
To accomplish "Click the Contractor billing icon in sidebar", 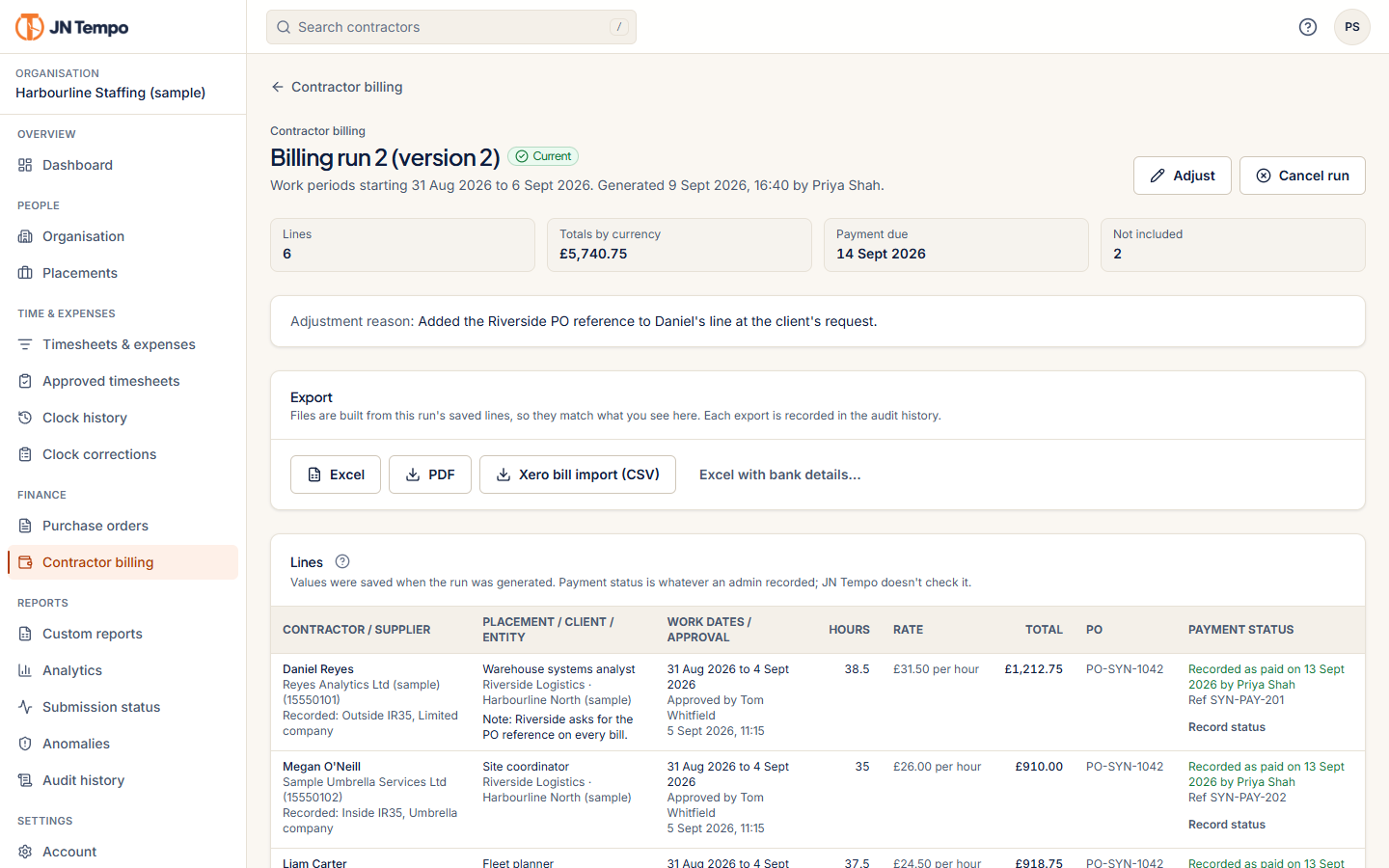I will pos(25,562).
